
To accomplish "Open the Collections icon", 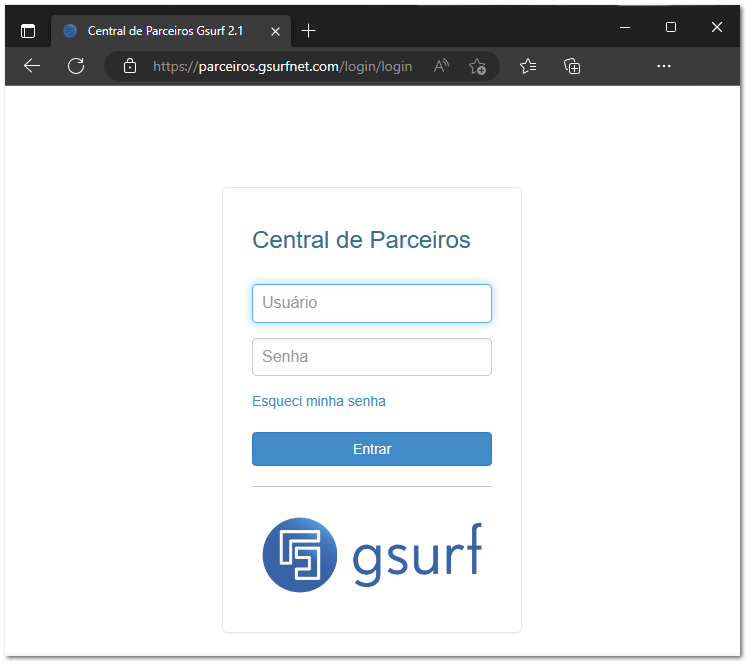I will tap(572, 66).
